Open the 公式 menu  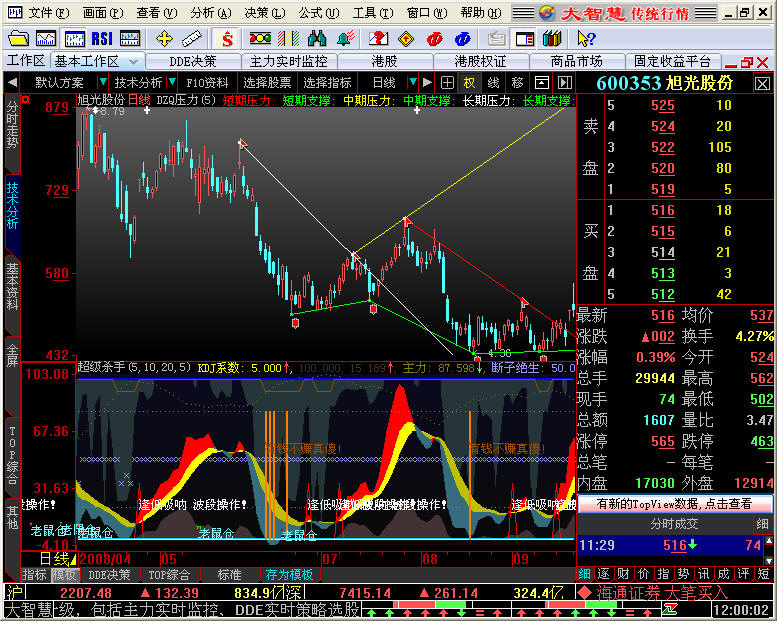click(319, 12)
